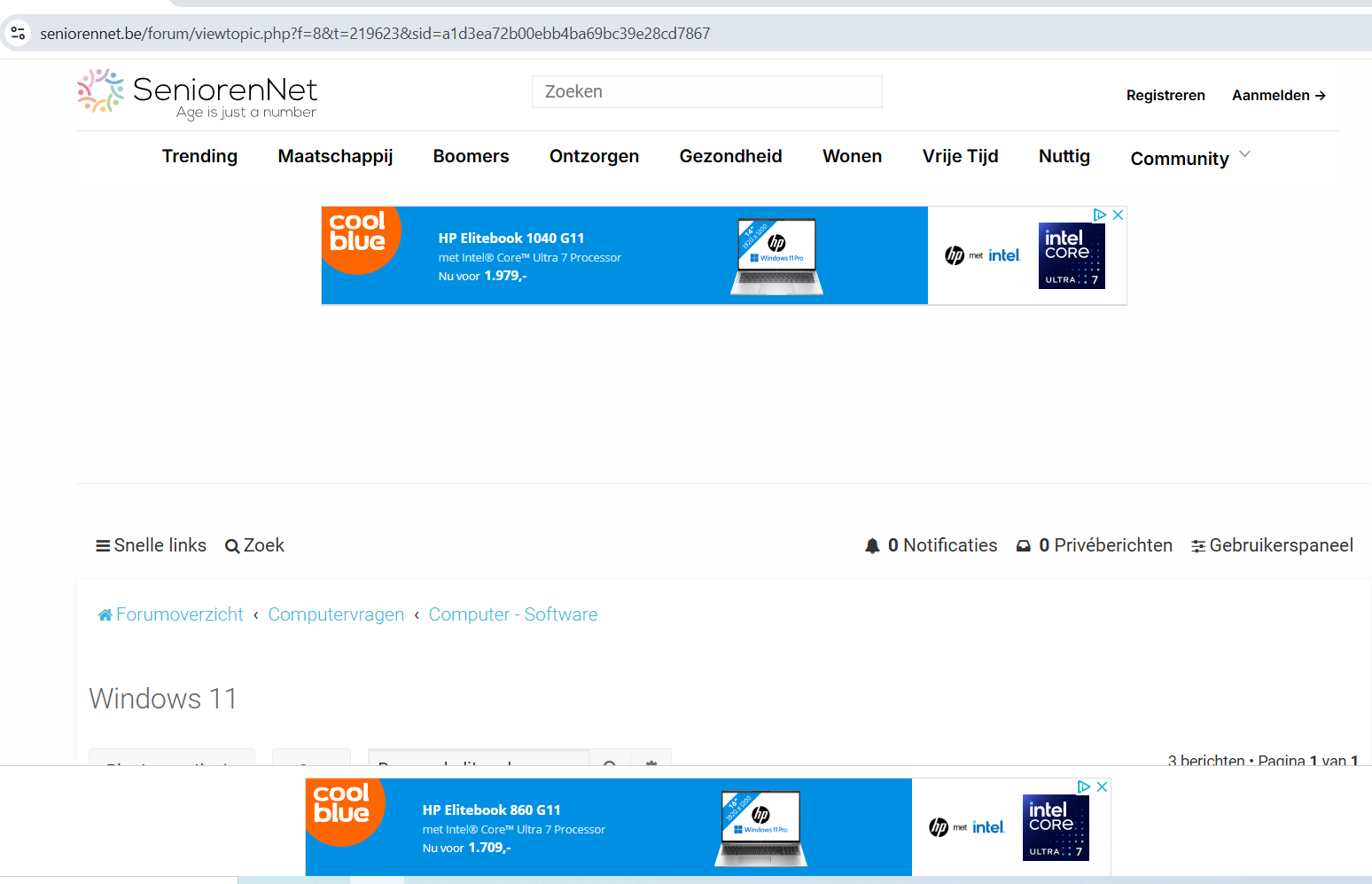
Task: Click Aanmelden to log in
Action: tap(1278, 95)
